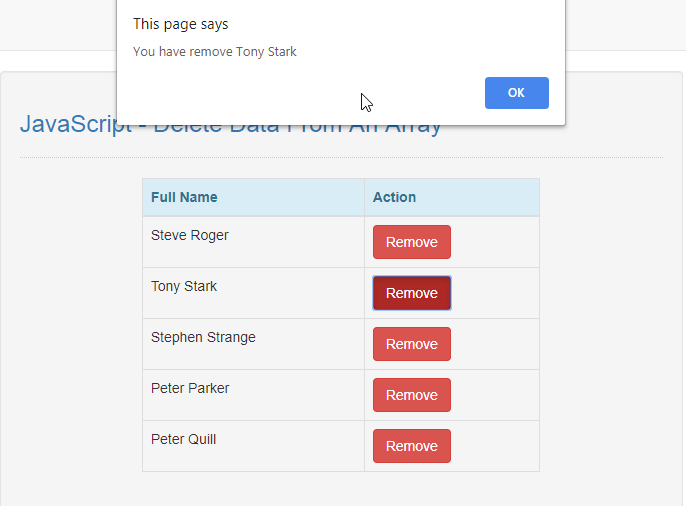Select the Steve Roger name cell
The height and width of the screenshot is (506, 686).
tap(190, 236)
